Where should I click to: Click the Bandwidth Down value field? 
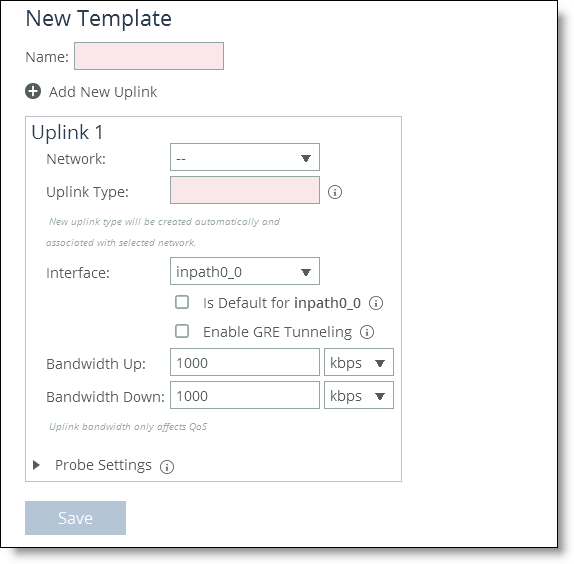(245, 395)
